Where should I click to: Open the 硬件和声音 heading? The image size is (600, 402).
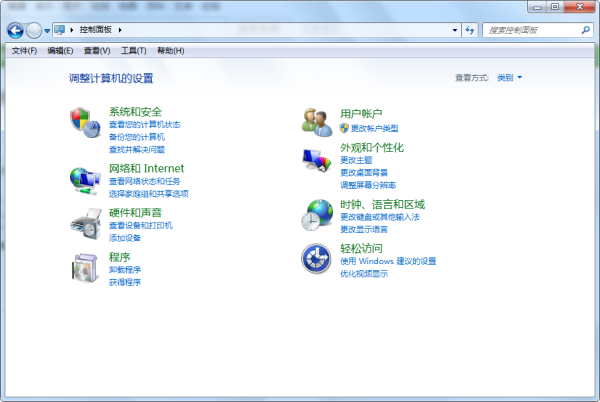click(135, 213)
